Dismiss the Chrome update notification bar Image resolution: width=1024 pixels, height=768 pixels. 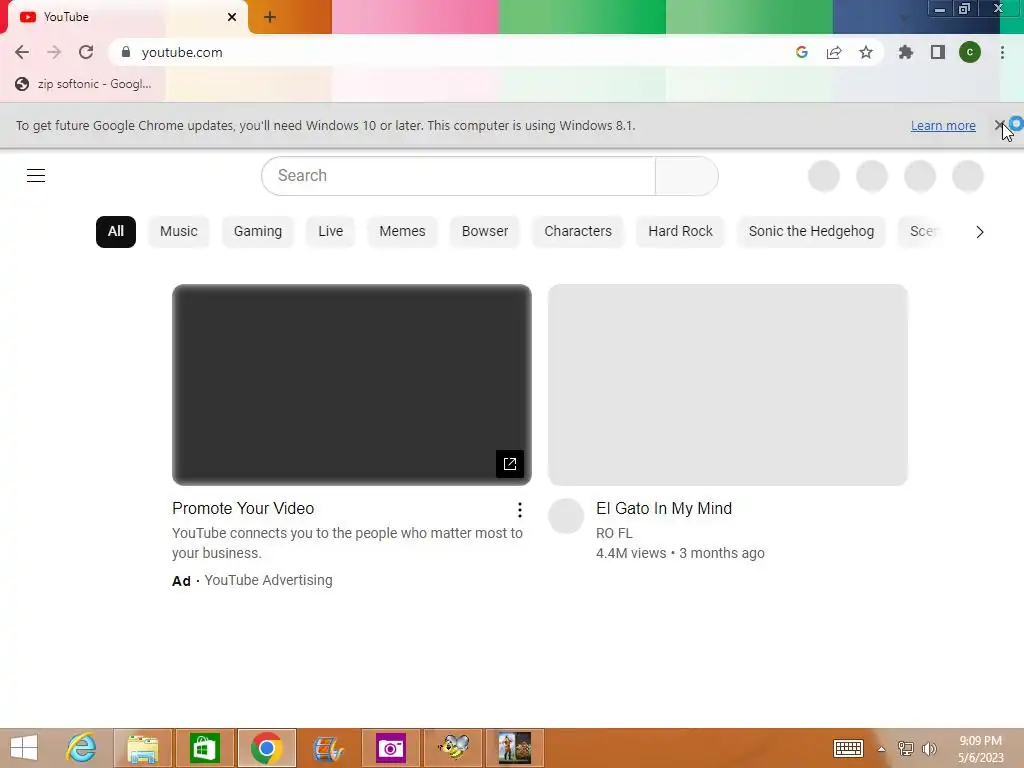point(999,125)
